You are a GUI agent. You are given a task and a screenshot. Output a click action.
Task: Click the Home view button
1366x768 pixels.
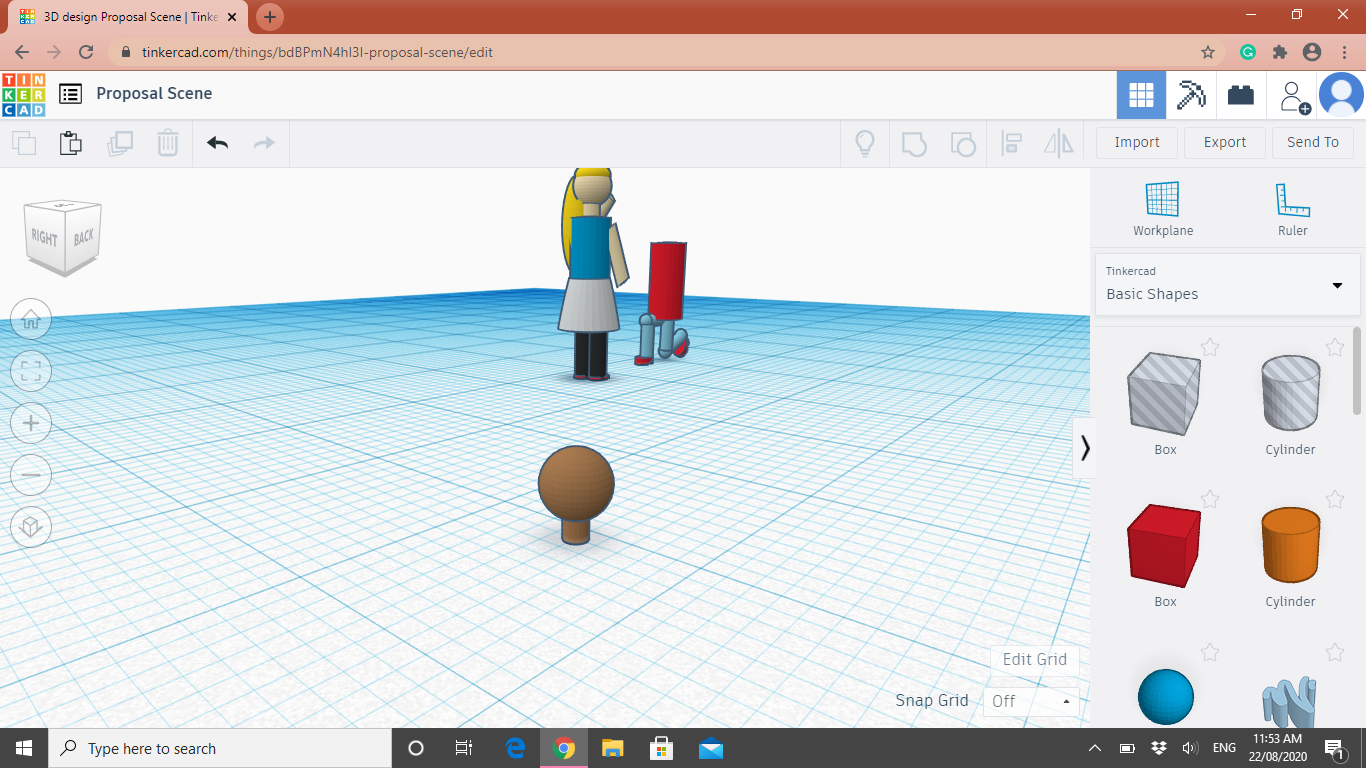(x=31, y=320)
